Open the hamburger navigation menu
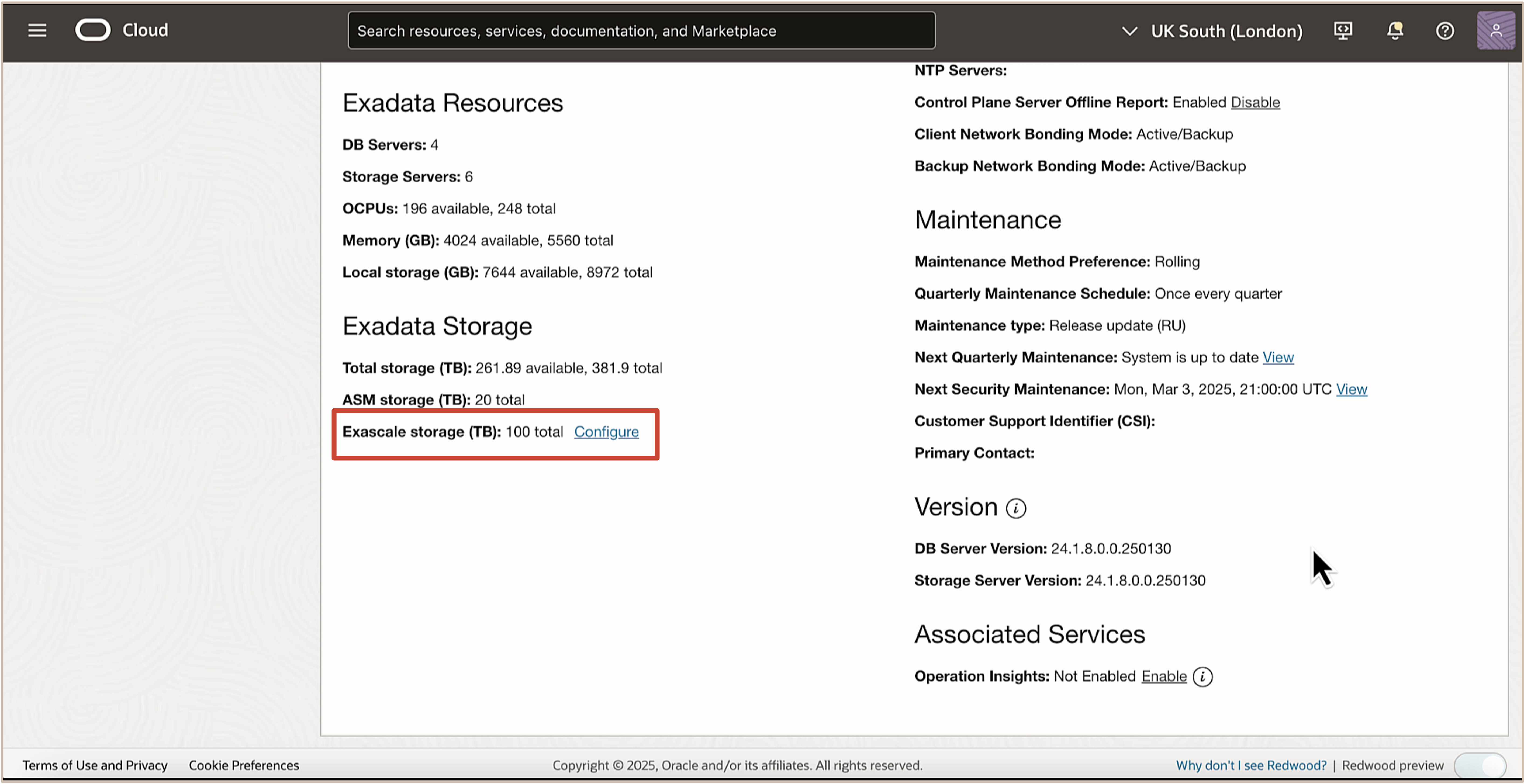The image size is (1524, 784). [x=37, y=30]
